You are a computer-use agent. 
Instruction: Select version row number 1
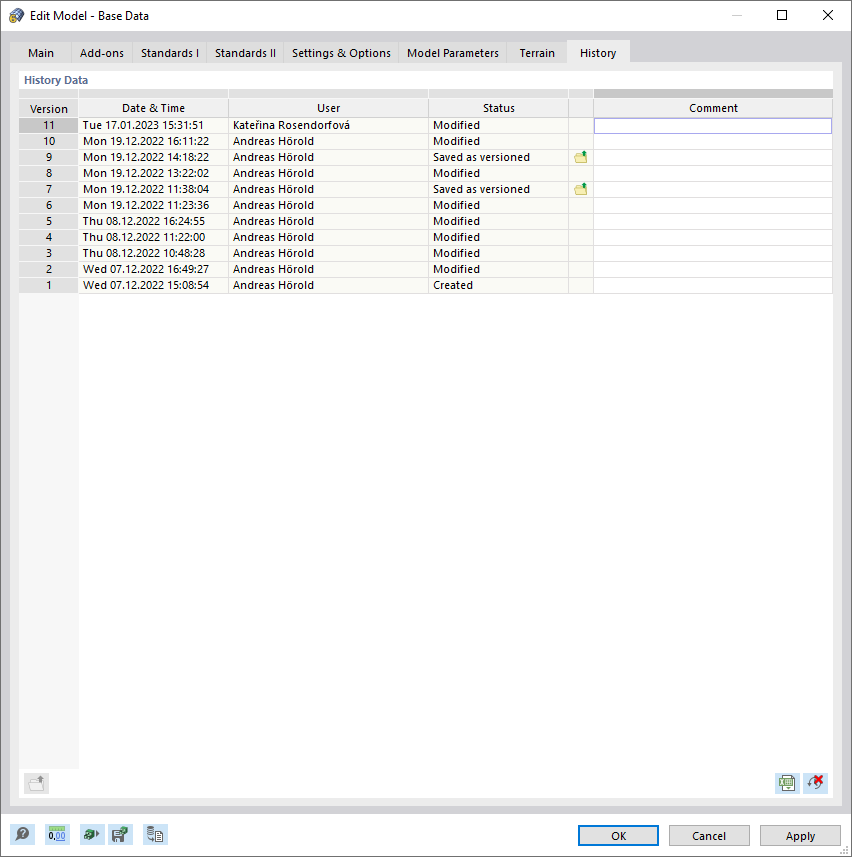[x=49, y=285]
